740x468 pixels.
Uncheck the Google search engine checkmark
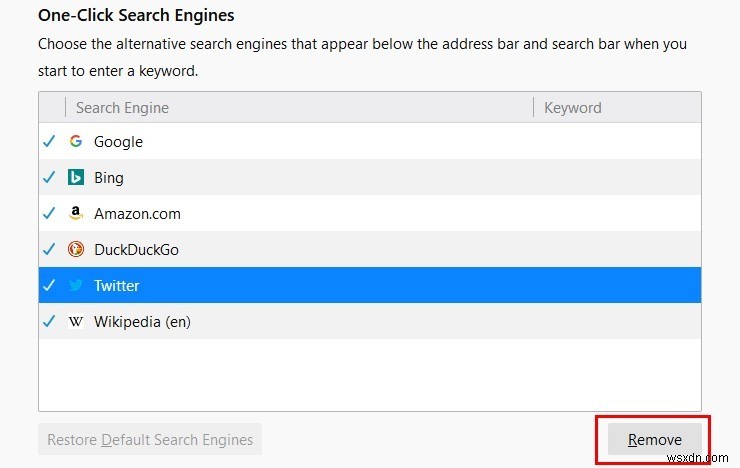tap(50, 142)
